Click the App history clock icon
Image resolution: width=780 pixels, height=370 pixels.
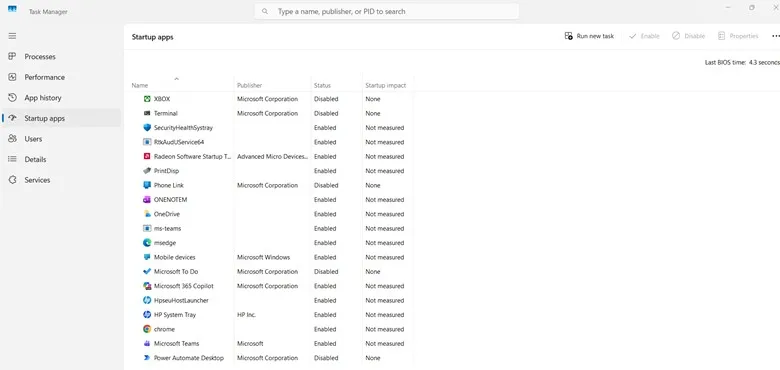[x=12, y=97]
